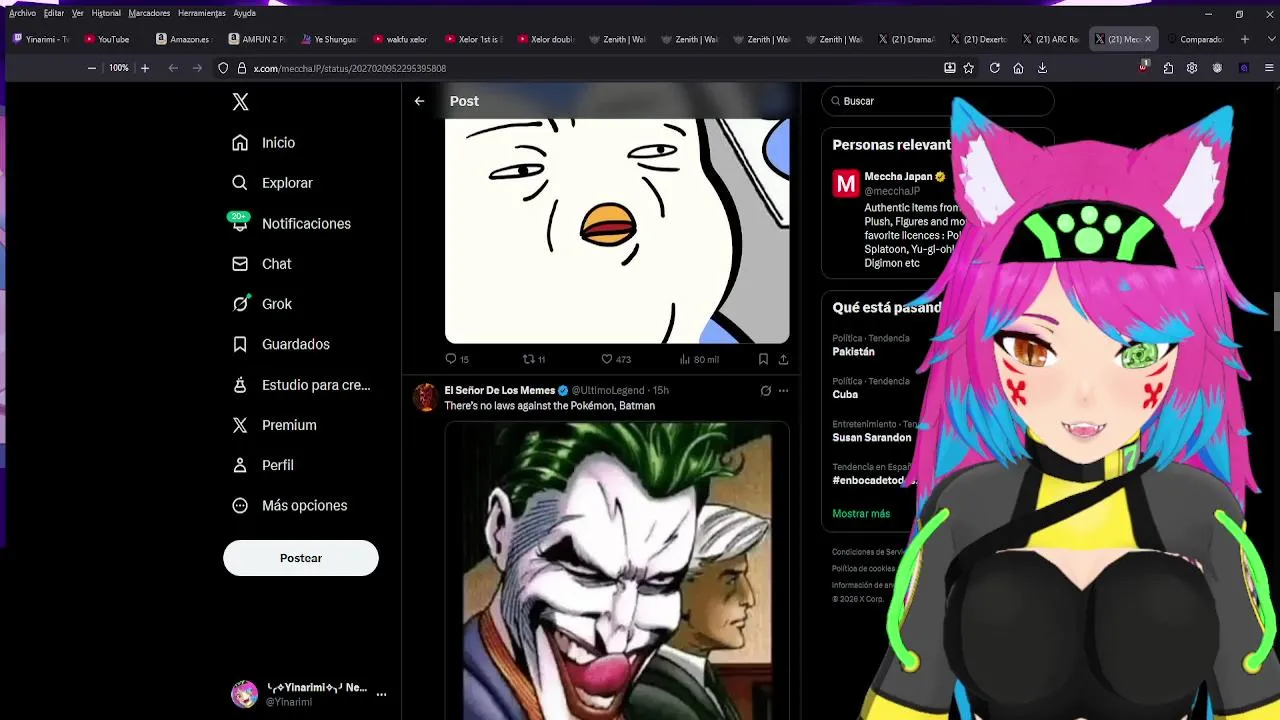Open the duck drawing image
This screenshot has height=720, width=1280.
click(x=617, y=231)
